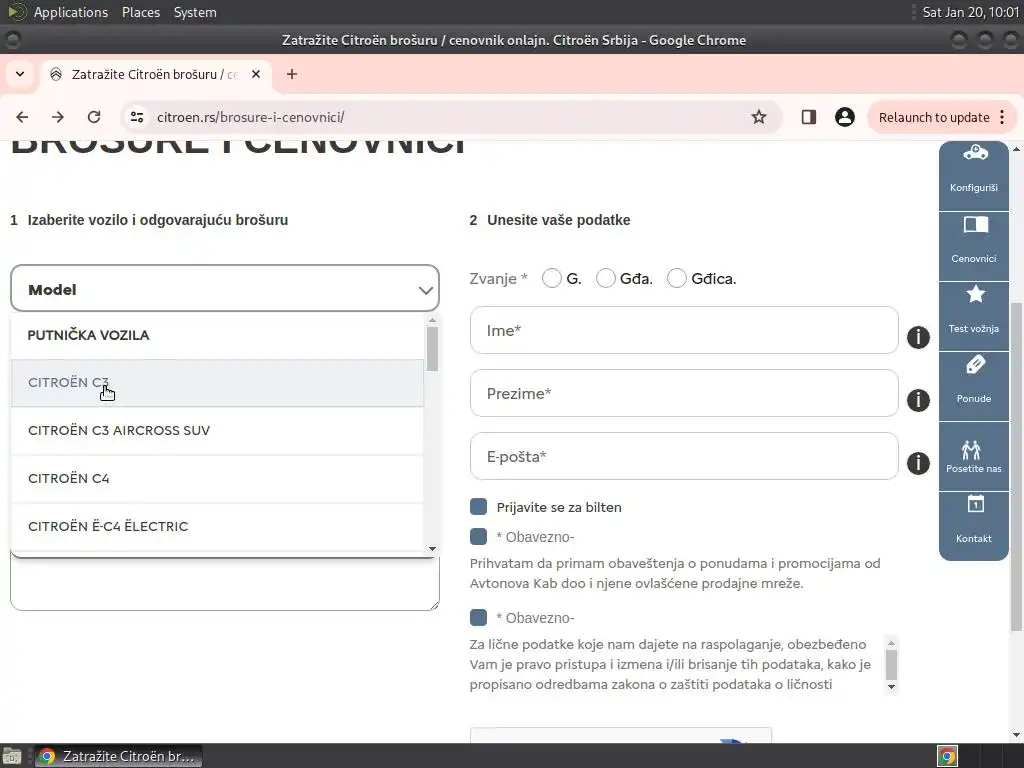The image size is (1024, 768).
Task: Open the Cenovnici brochure icon
Action: point(975,225)
